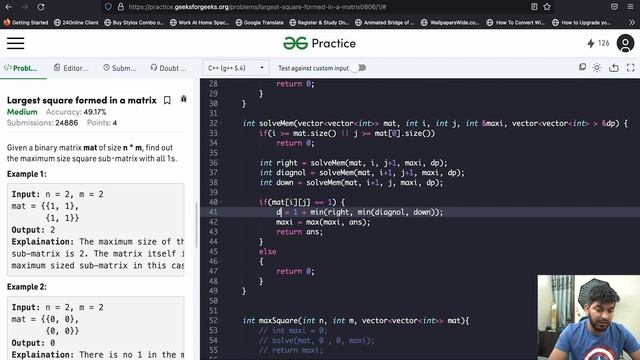Go forward with the browser forward arrow

click(x=24, y=7)
